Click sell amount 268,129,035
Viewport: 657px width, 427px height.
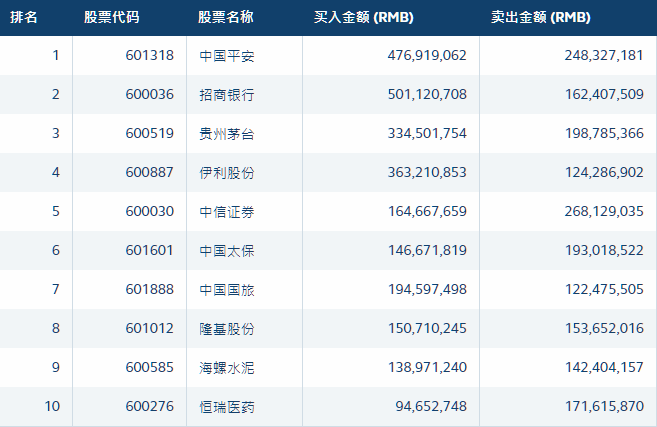pos(604,211)
